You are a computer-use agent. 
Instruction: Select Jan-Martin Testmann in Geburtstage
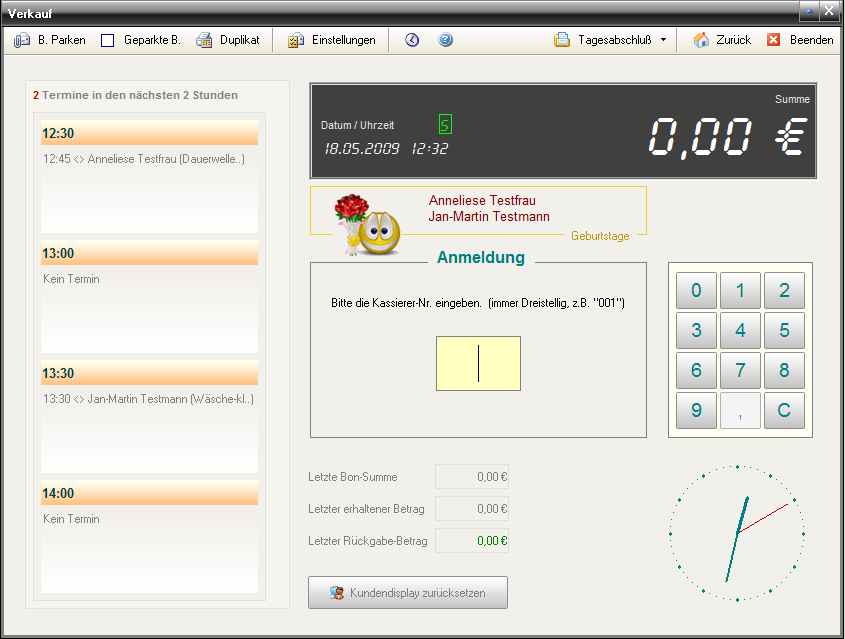tap(489, 217)
